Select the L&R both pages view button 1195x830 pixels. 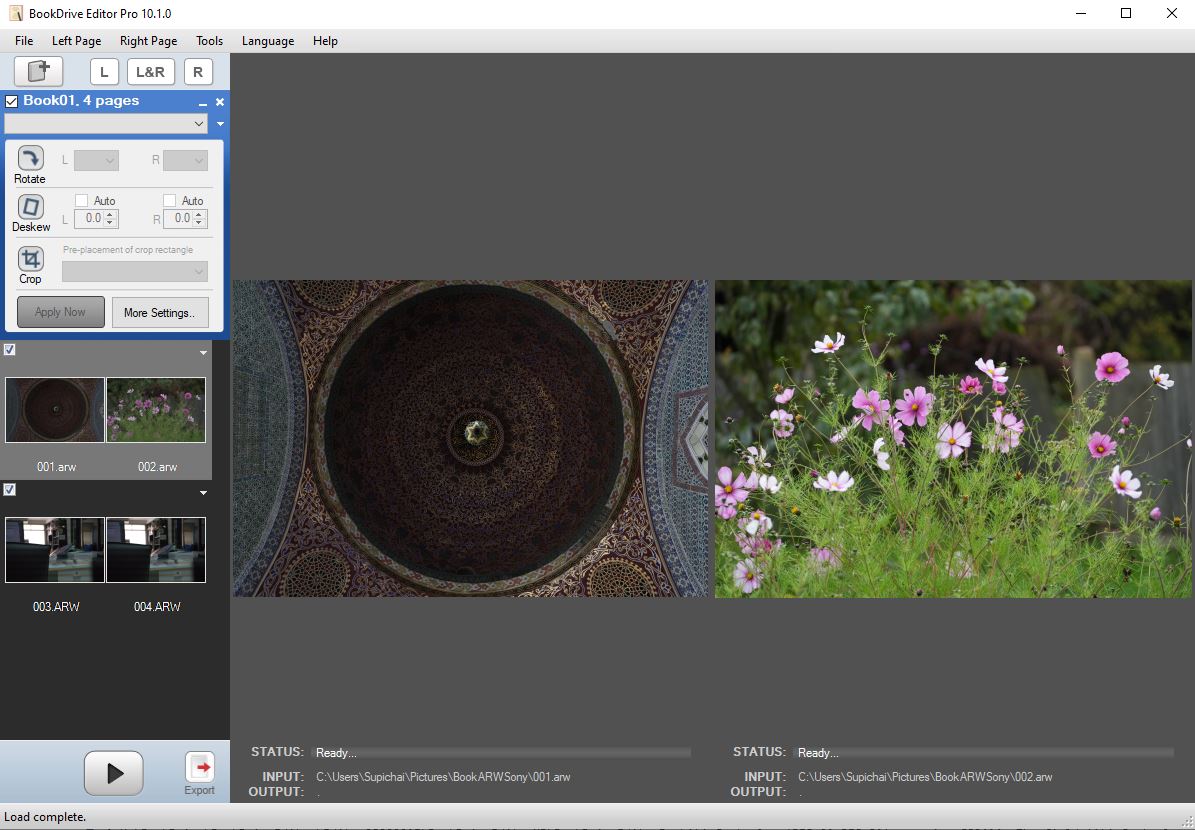[150, 72]
